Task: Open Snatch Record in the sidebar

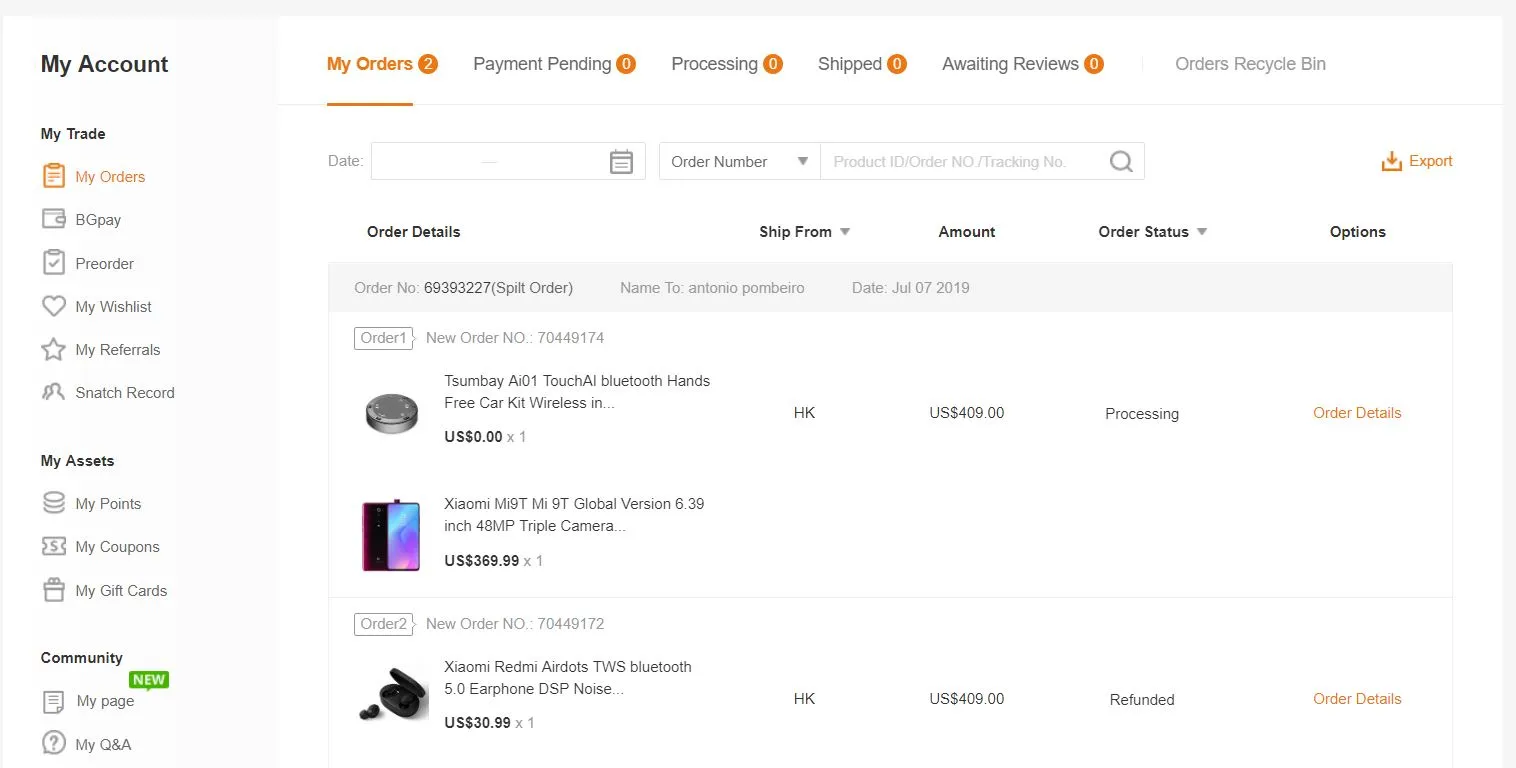Action: coord(124,393)
